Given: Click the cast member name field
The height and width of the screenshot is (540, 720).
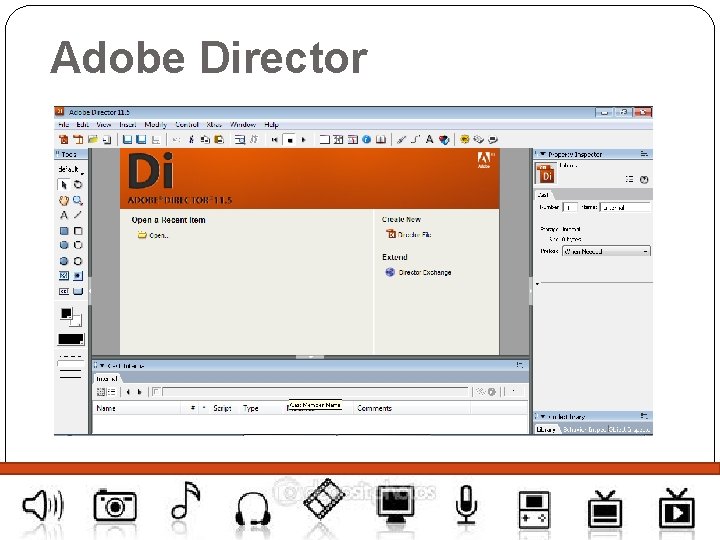Looking at the screenshot, I should 315,392.
